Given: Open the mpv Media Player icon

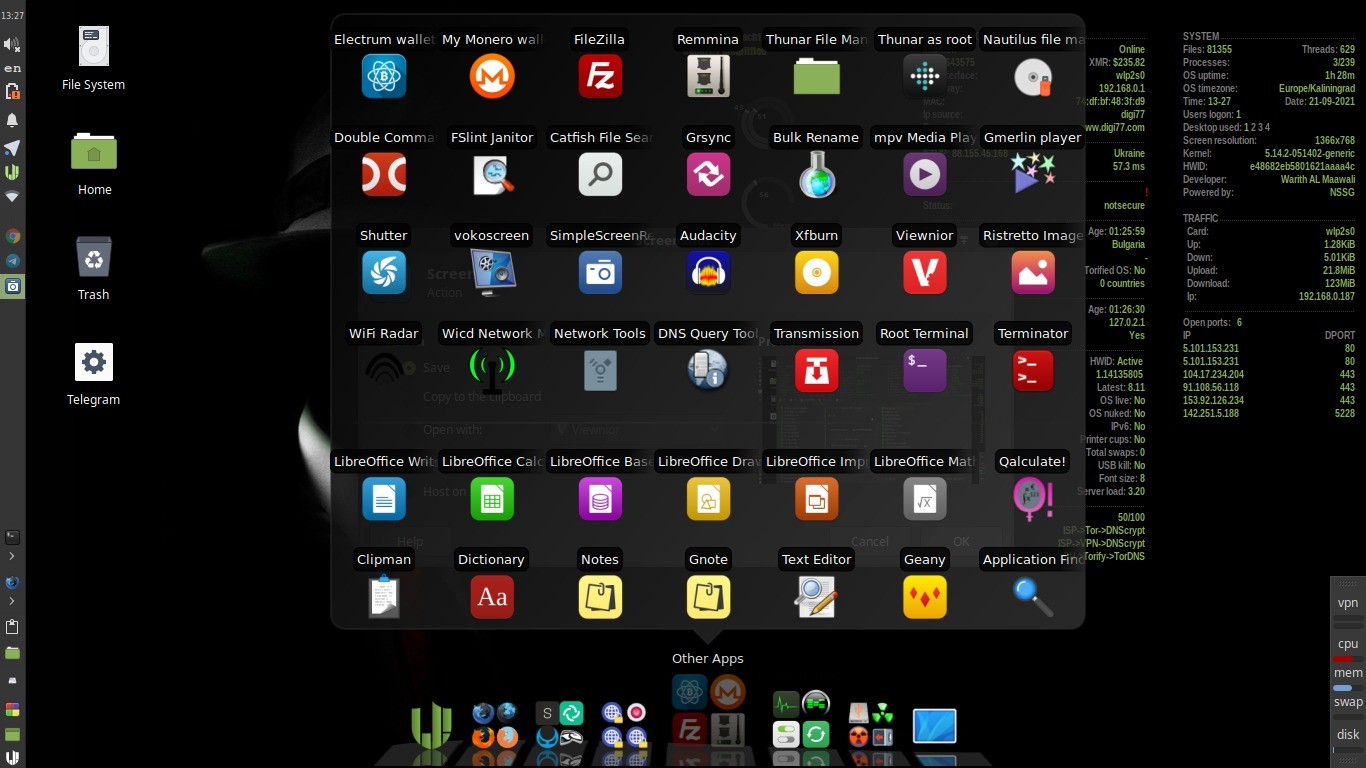Looking at the screenshot, I should pyautogui.click(x=924, y=174).
